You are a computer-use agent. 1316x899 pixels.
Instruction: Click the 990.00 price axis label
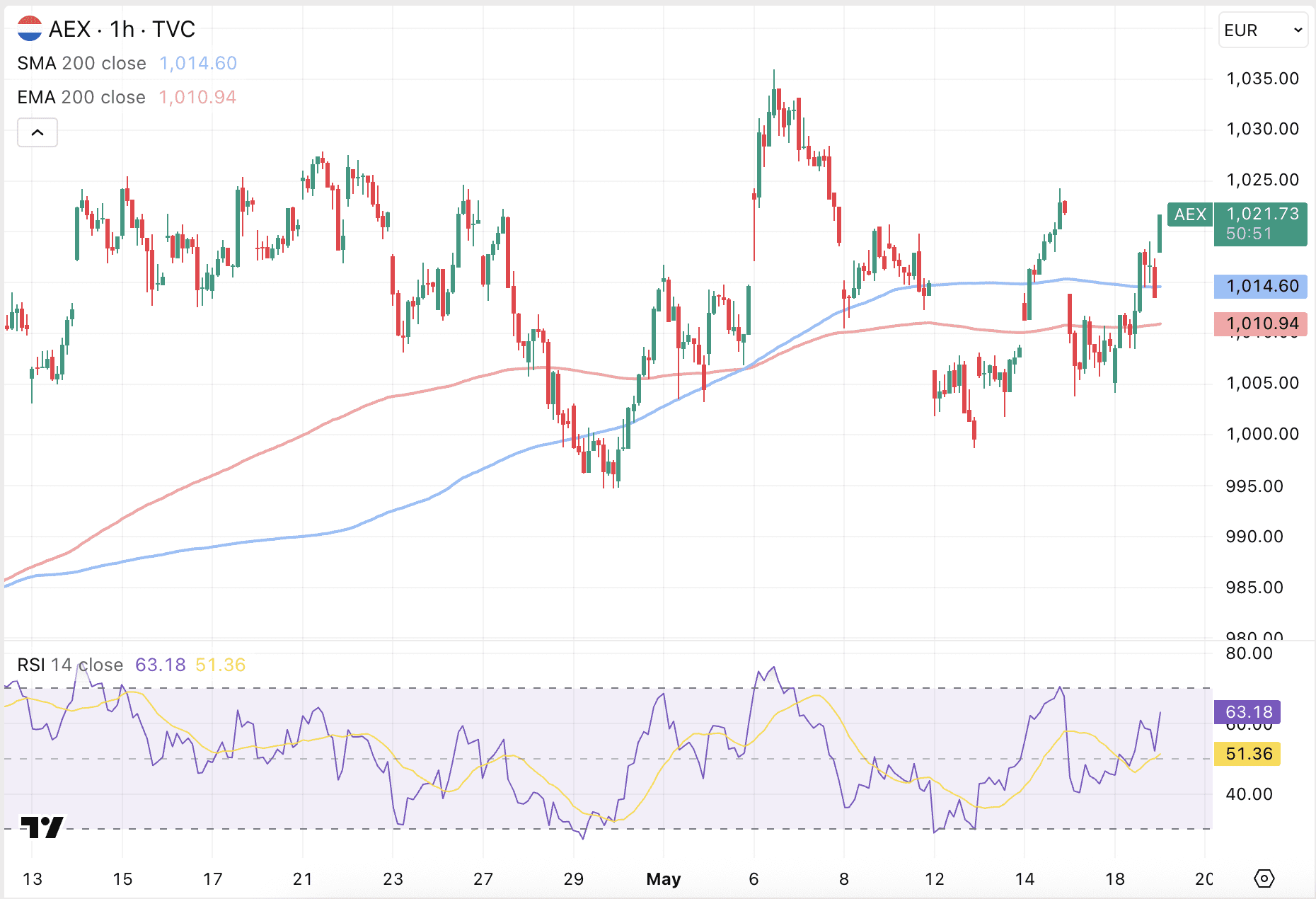tap(1254, 537)
